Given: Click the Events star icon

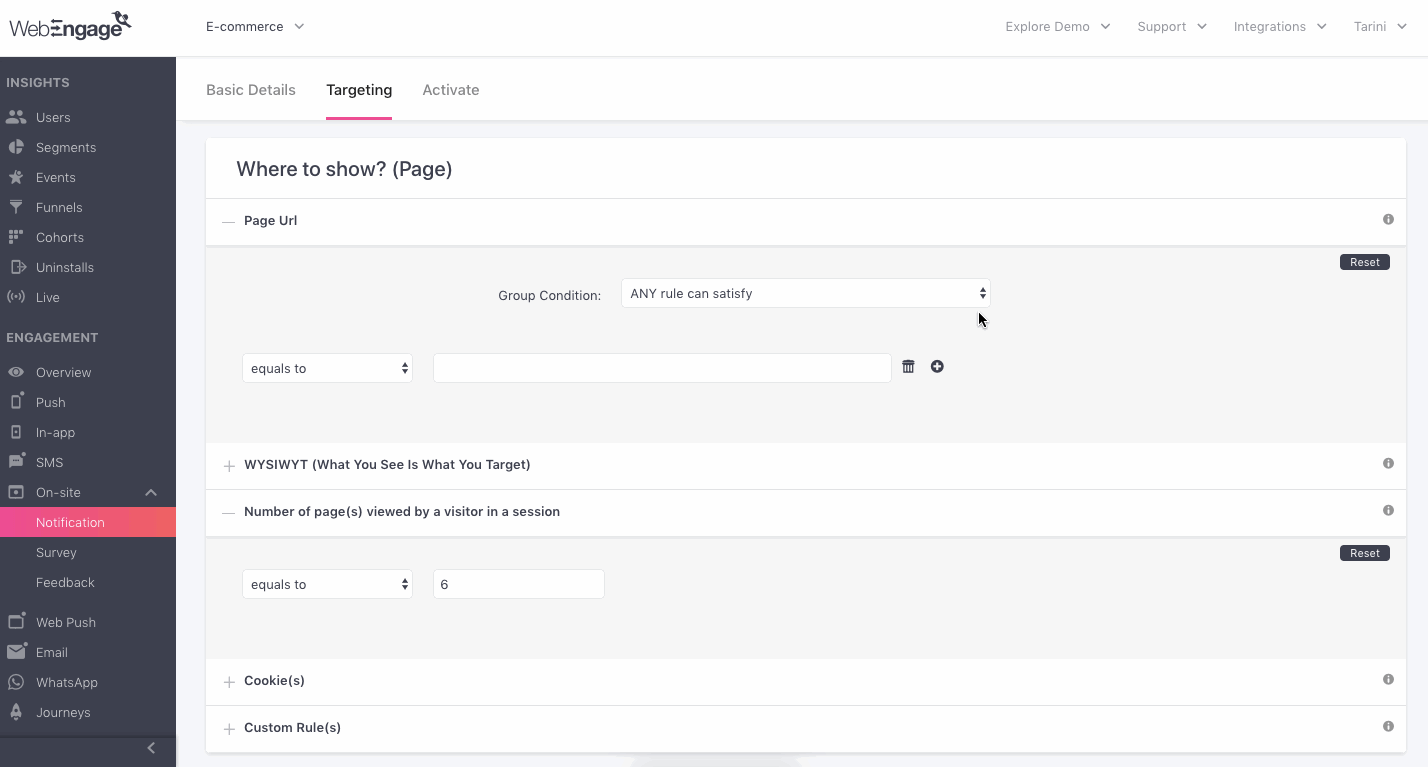Looking at the screenshot, I should click(x=15, y=177).
